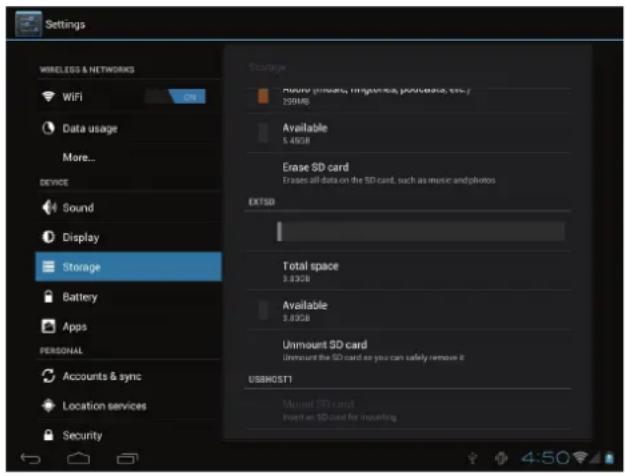Click the grey swatch beside Available 3.83GB
The image size is (626, 476).
click(x=263, y=310)
